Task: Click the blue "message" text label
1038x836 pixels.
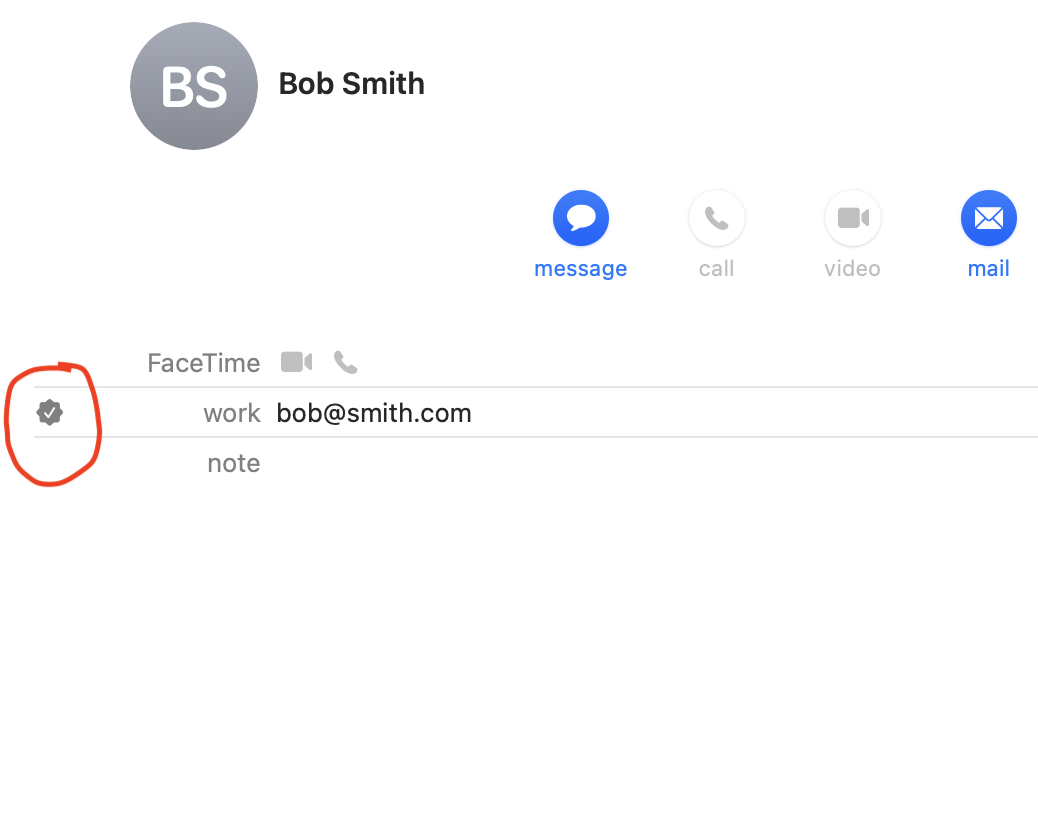Action: click(x=581, y=269)
